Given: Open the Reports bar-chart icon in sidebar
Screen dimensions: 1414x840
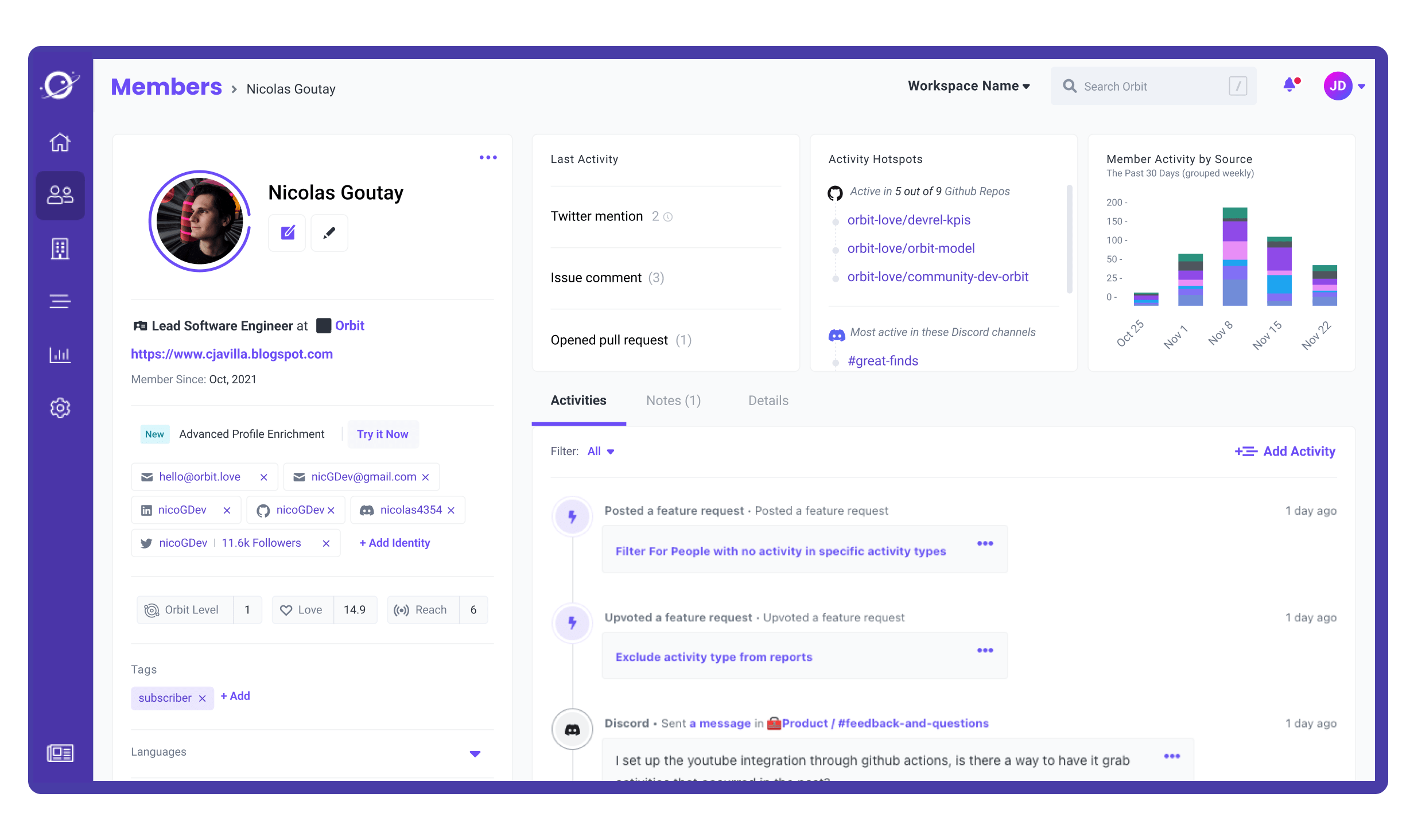Looking at the screenshot, I should [x=60, y=355].
